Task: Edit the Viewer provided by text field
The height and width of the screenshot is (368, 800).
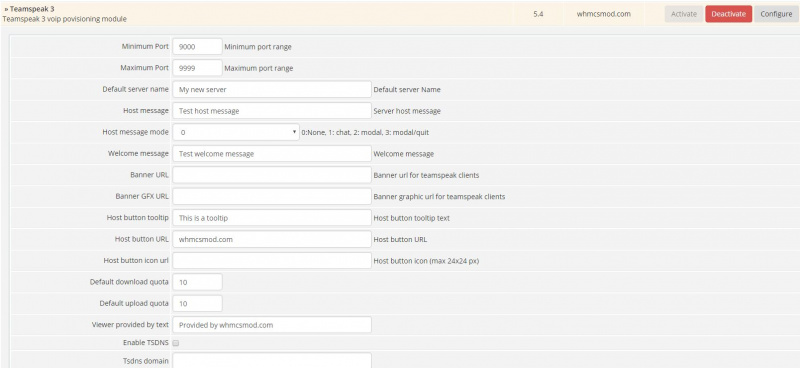Action: [x=272, y=325]
